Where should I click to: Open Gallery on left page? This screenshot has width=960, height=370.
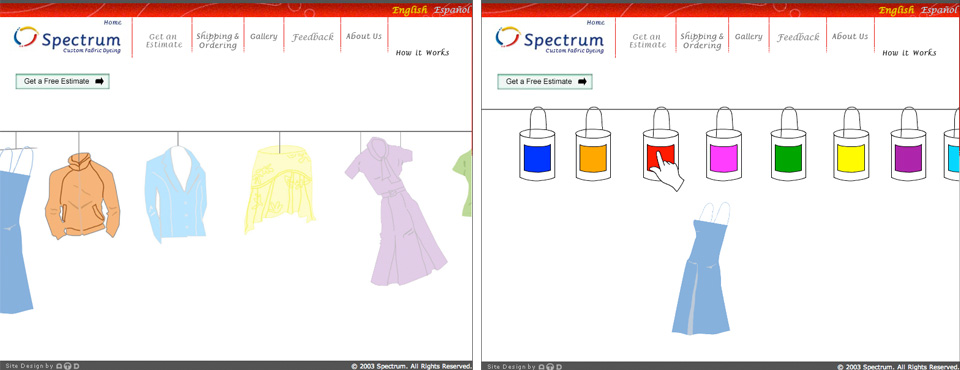coord(264,37)
